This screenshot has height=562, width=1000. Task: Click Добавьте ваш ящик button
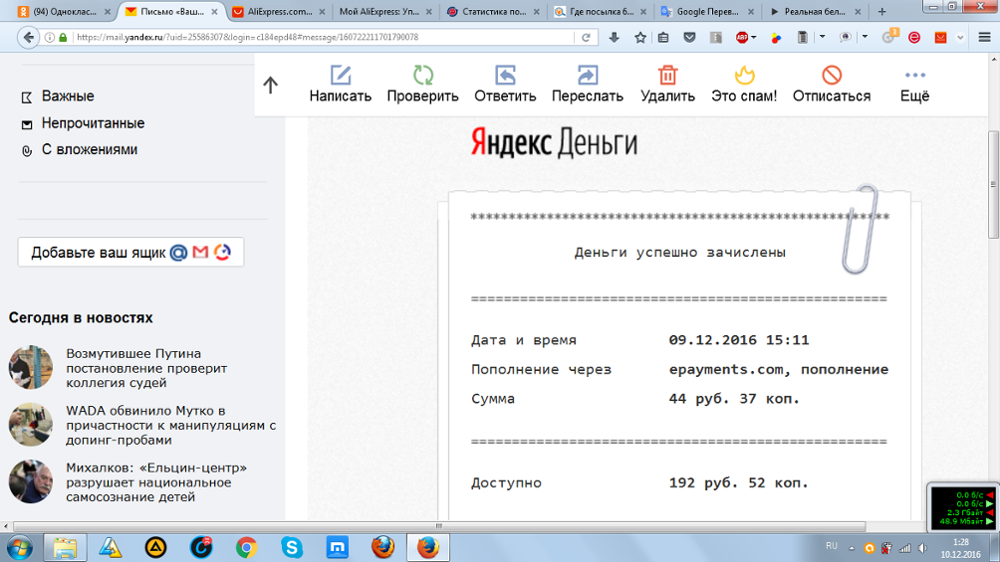[131, 253]
